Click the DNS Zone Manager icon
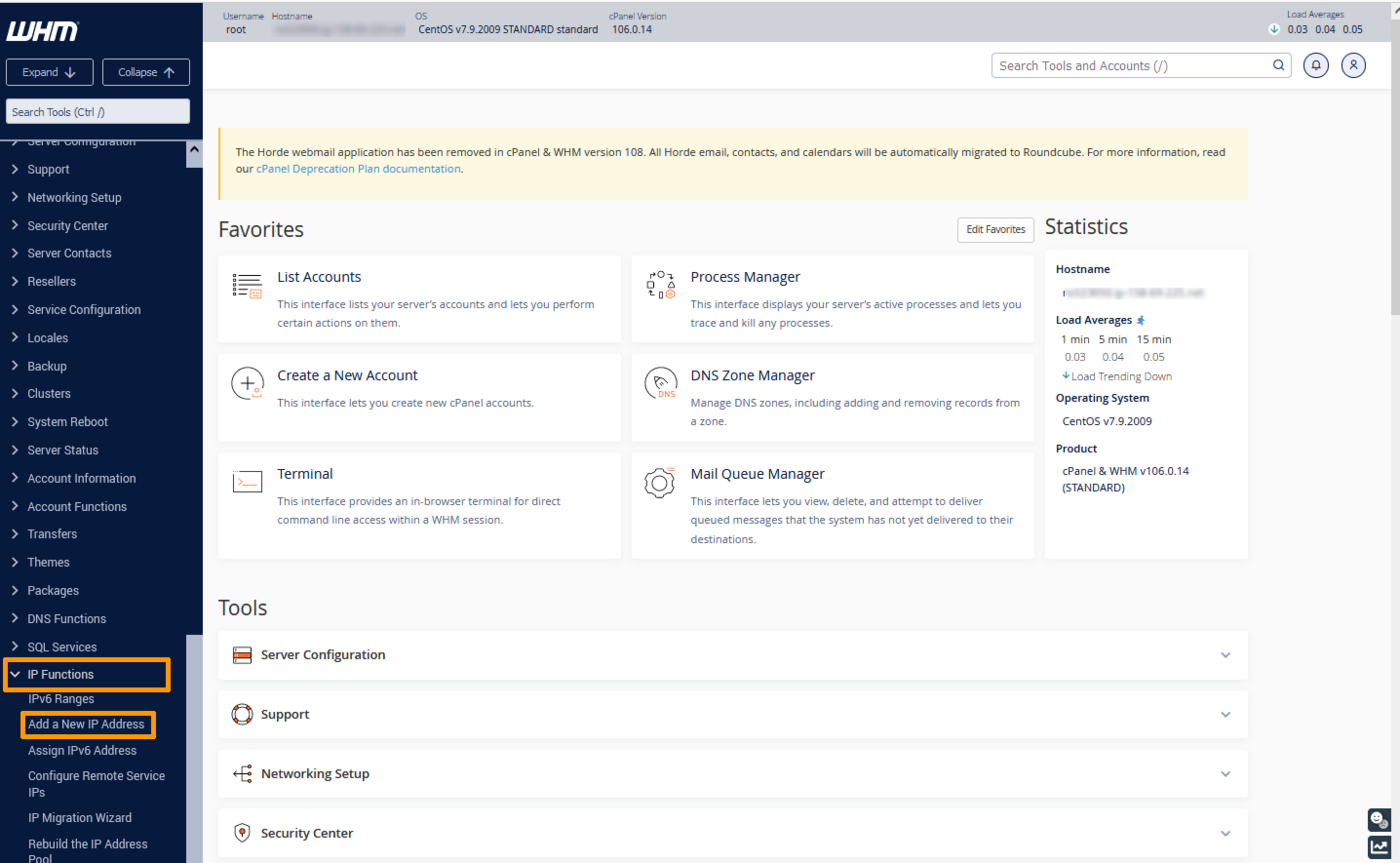Viewport: 1400px width, 863px height. [x=660, y=384]
